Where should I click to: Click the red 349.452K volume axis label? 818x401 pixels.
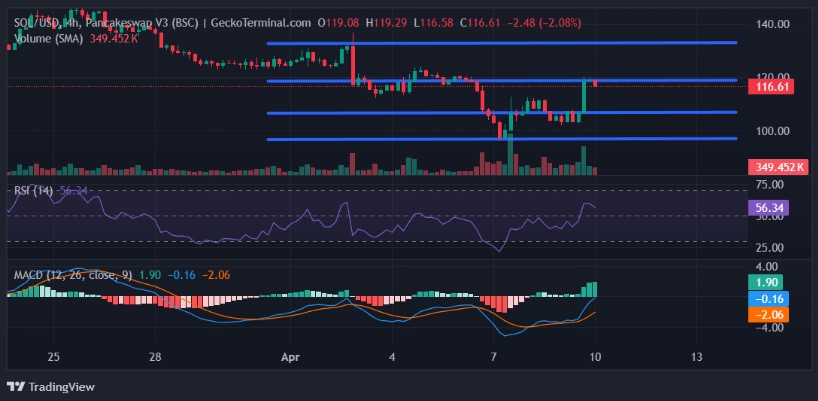[778, 167]
